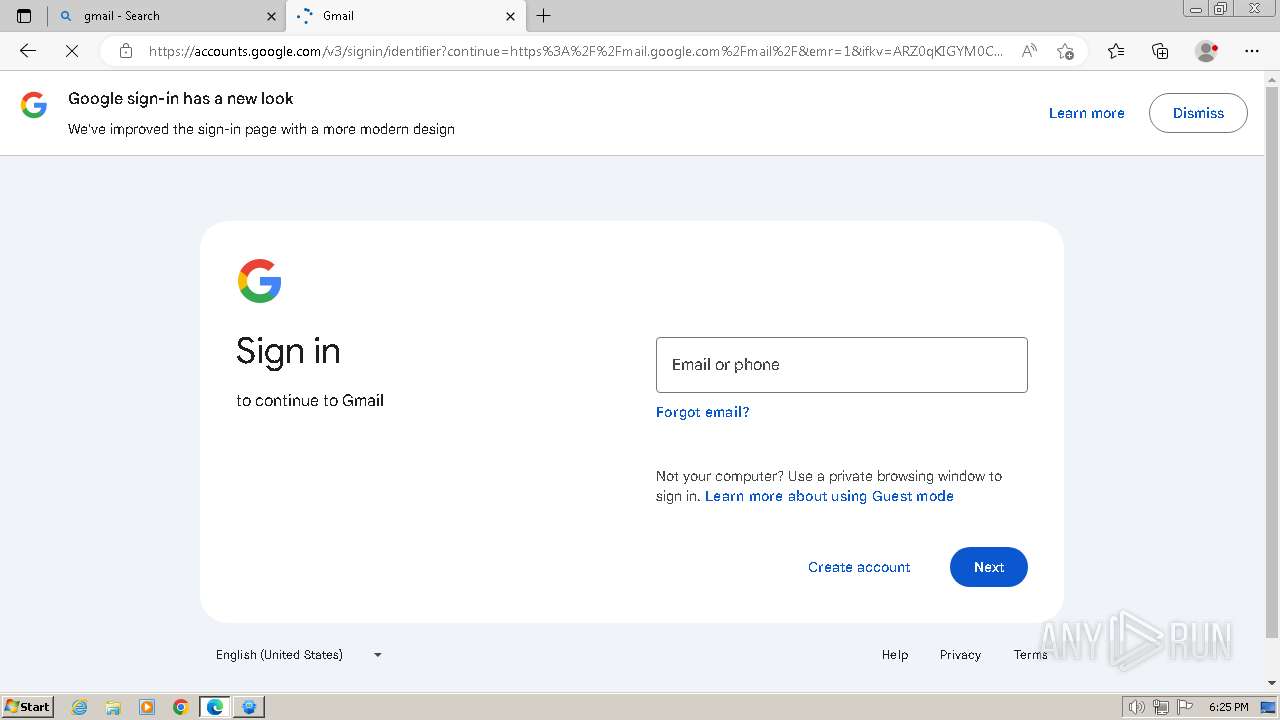Image resolution: width=1280 pixels, height=720 pixels.
Task: Close the gmail - Search tab
Action: point(271,16)
